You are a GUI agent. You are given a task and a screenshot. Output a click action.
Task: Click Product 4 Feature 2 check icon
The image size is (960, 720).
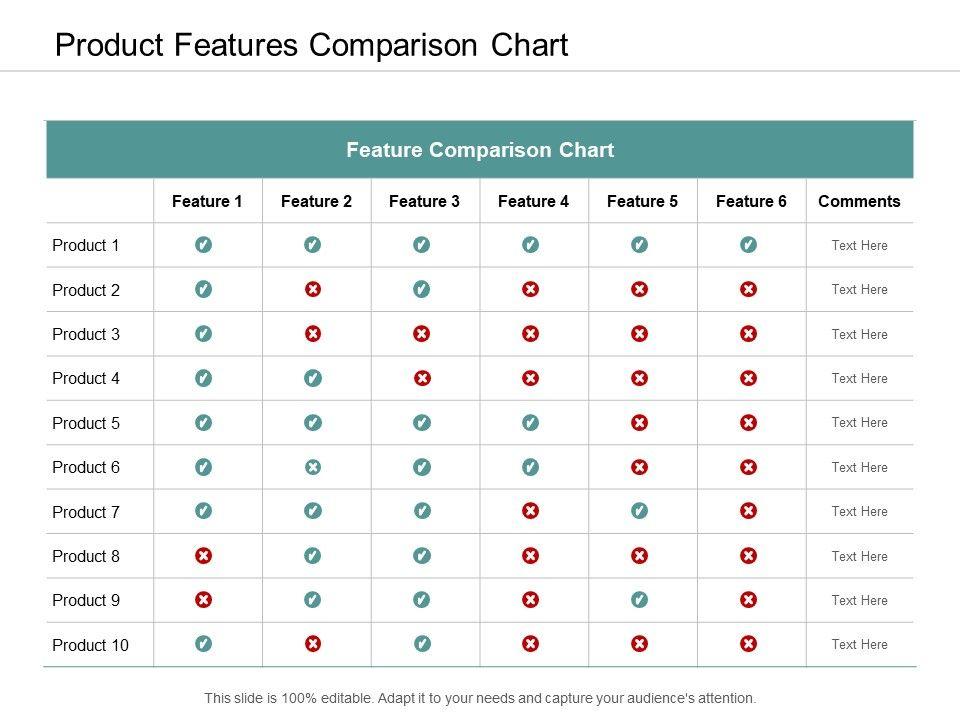pyautogui.click(x=313, y=378)
